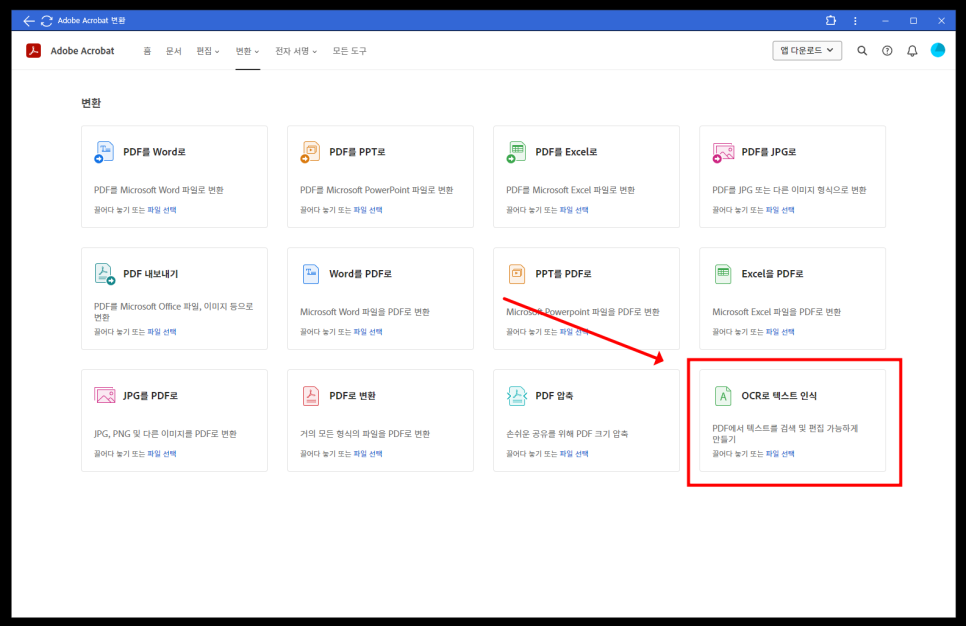Select file link in Excel을 PDF로 card
966x626 pixels.
[x=780, y=332]
